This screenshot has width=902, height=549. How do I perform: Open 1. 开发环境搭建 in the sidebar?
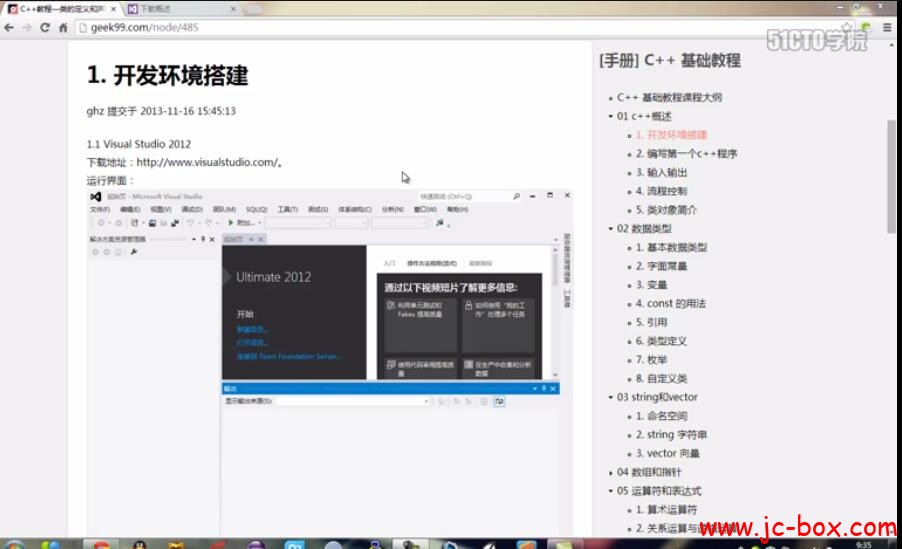671,135
